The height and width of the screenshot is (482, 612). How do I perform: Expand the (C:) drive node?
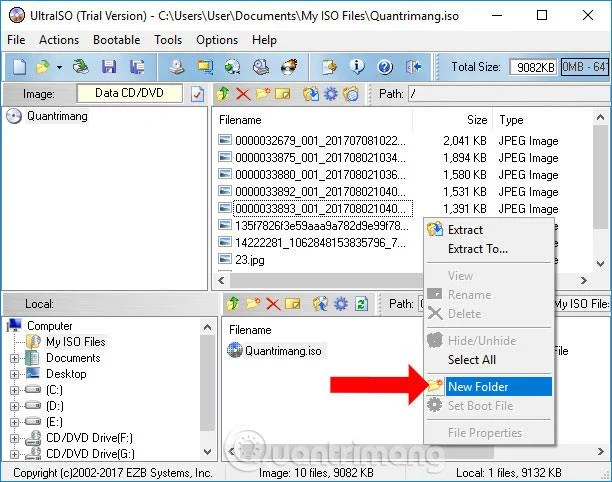(14, 390)
